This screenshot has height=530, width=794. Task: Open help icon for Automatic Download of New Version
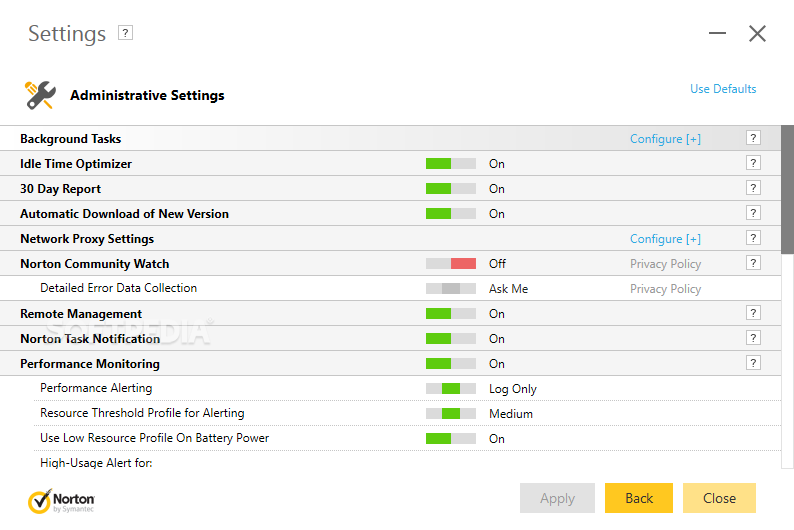pos(753,213)
